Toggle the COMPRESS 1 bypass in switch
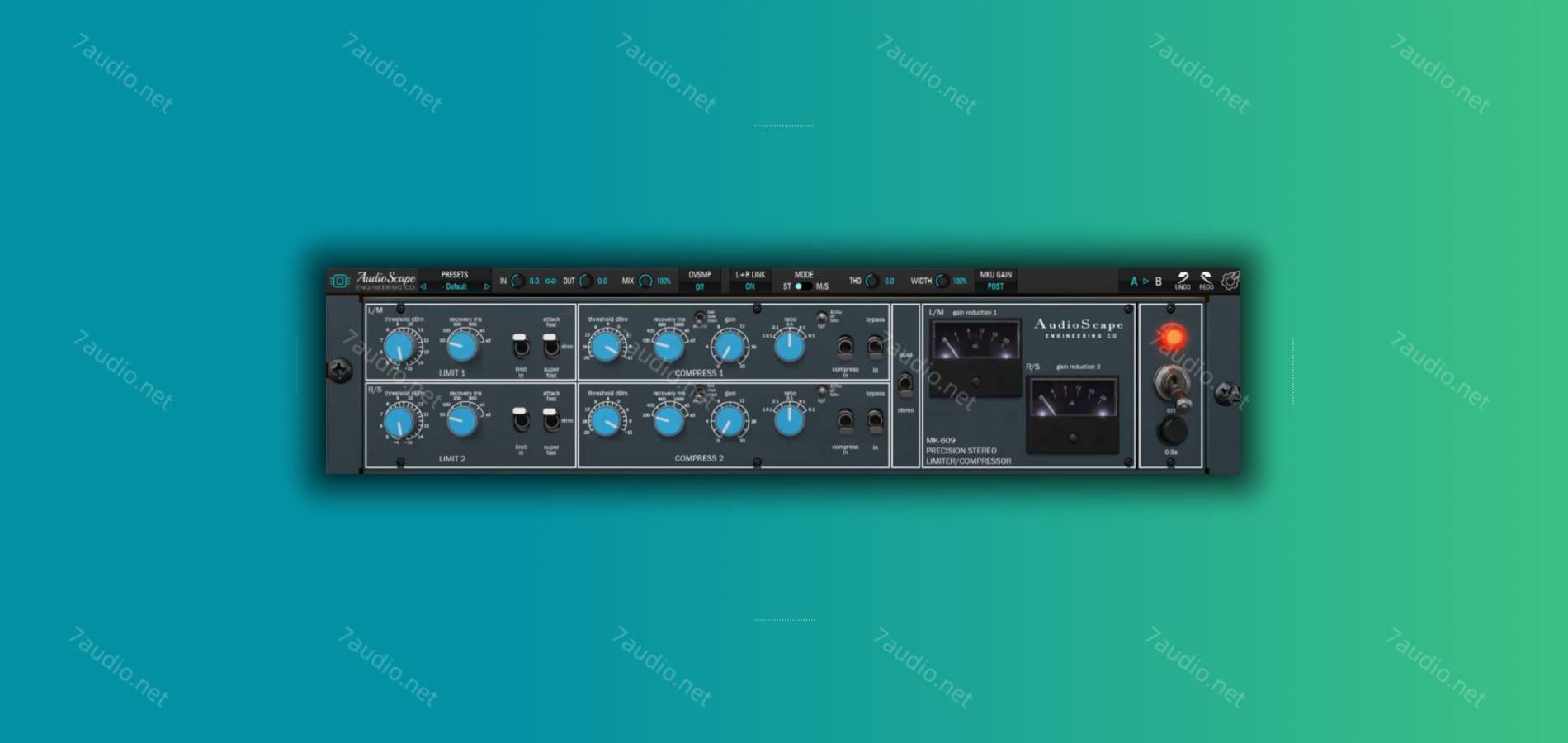1568x743 pixels. (875, 346)
